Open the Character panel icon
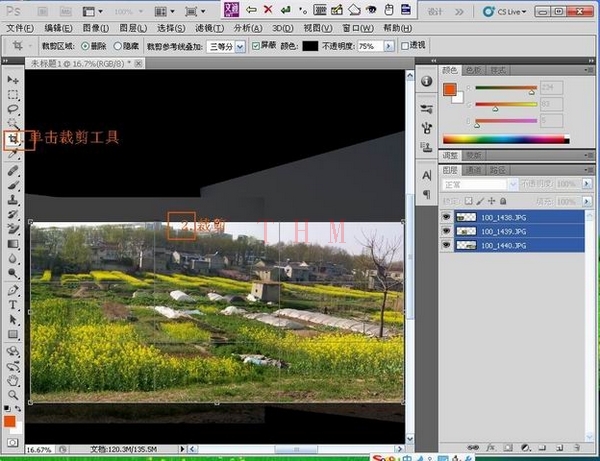600x461 pixels. coord(427,175)
